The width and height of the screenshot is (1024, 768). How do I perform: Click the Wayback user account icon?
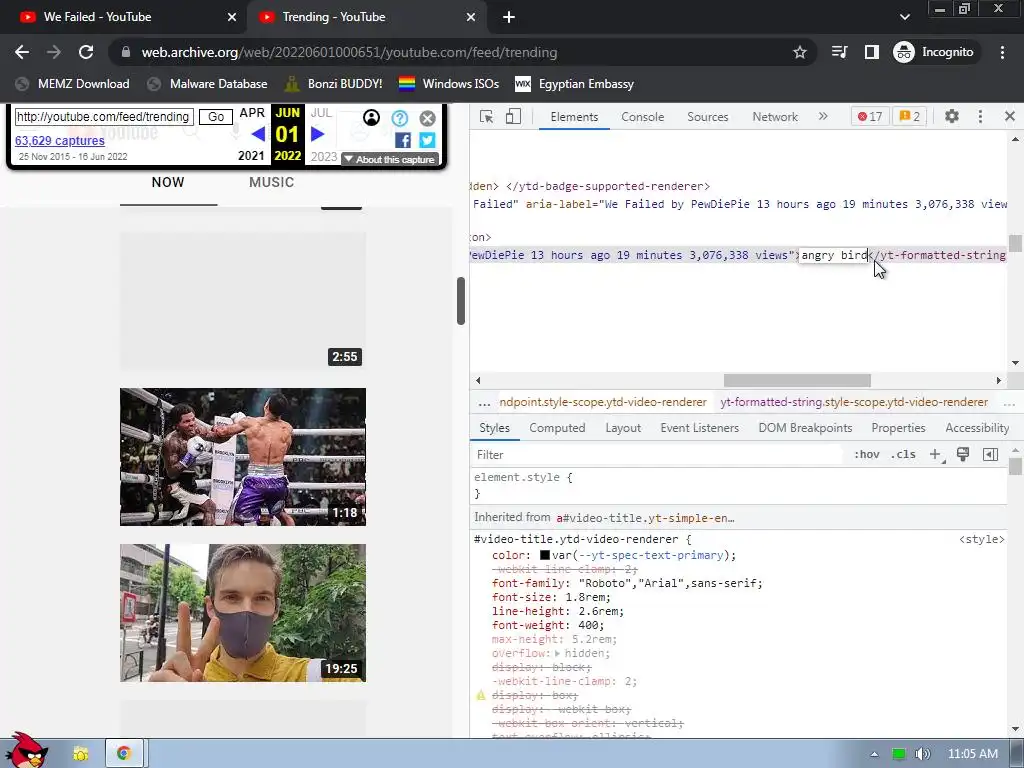click(x=371, y=118)
